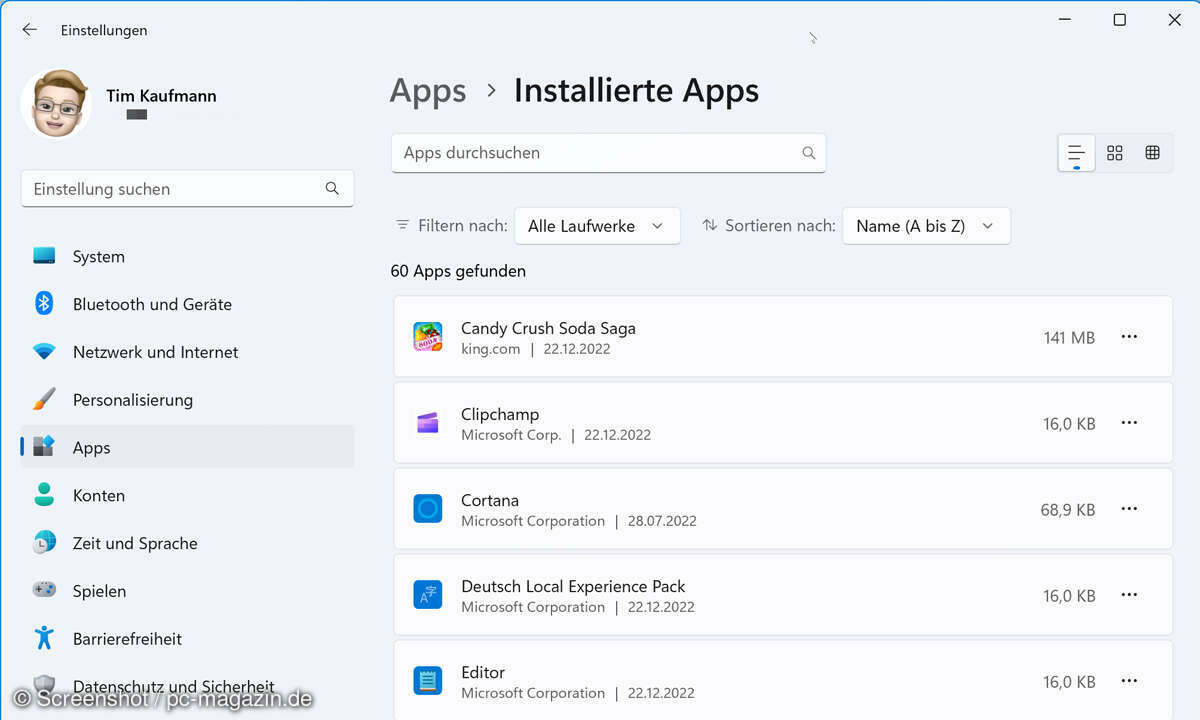Viewport: 1200px width, 720px height.
Task: Switch to list view layout
Action: coord(1076,153)
